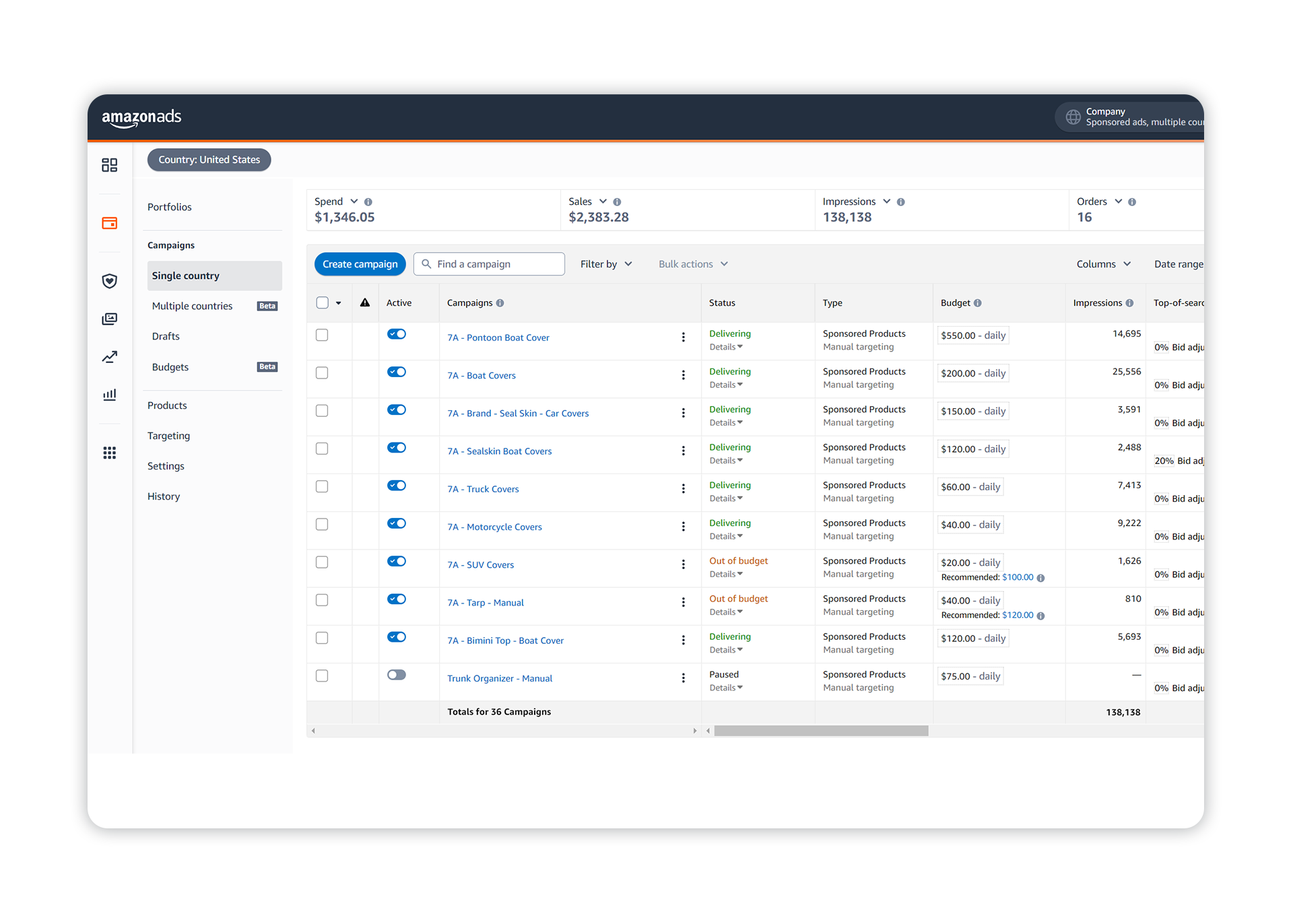Select the trending-arrow analytics sidebar icon

click(x=109, y=356)
